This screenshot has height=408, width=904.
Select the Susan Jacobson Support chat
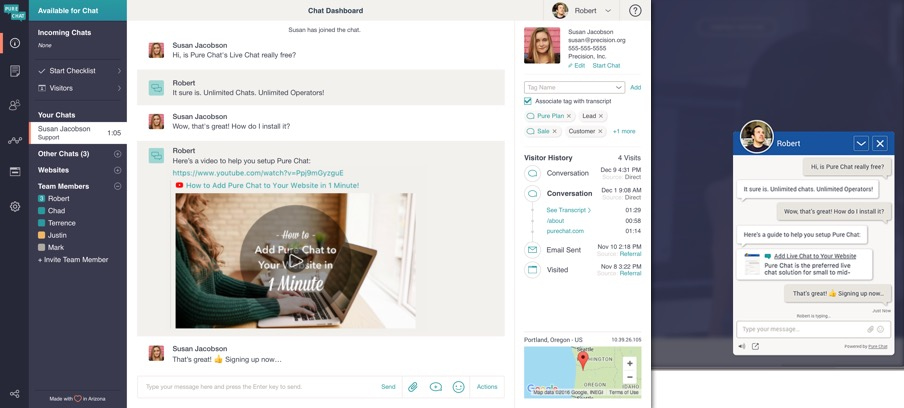click(77, 132)
